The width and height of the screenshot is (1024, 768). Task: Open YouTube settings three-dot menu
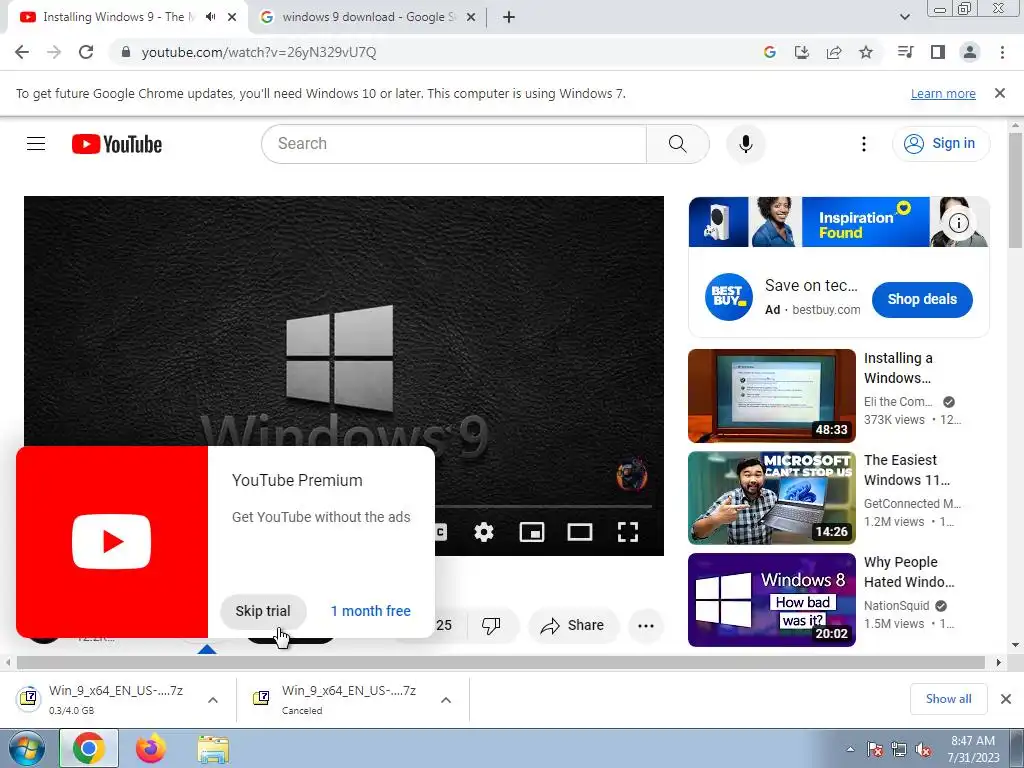tap(863, 144)
